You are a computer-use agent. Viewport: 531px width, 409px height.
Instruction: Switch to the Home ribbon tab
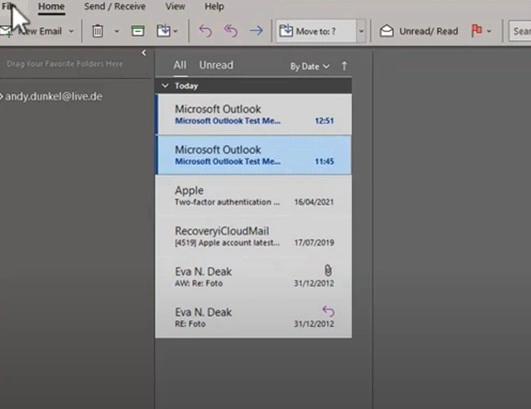[x=51, y=6]
